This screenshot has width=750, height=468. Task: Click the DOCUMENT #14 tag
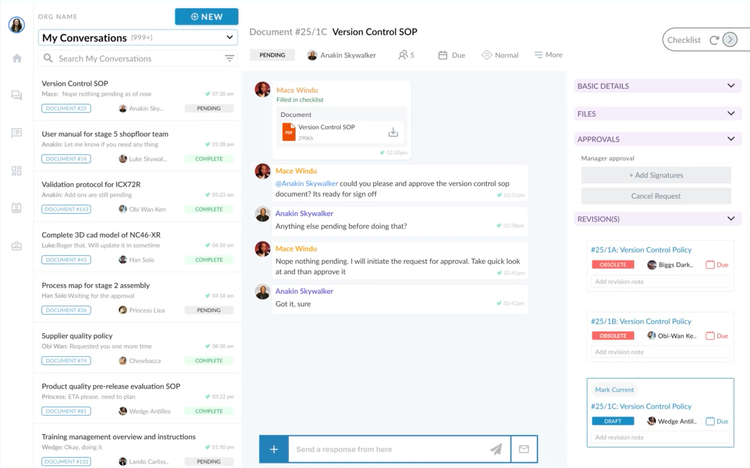(66, 159)
